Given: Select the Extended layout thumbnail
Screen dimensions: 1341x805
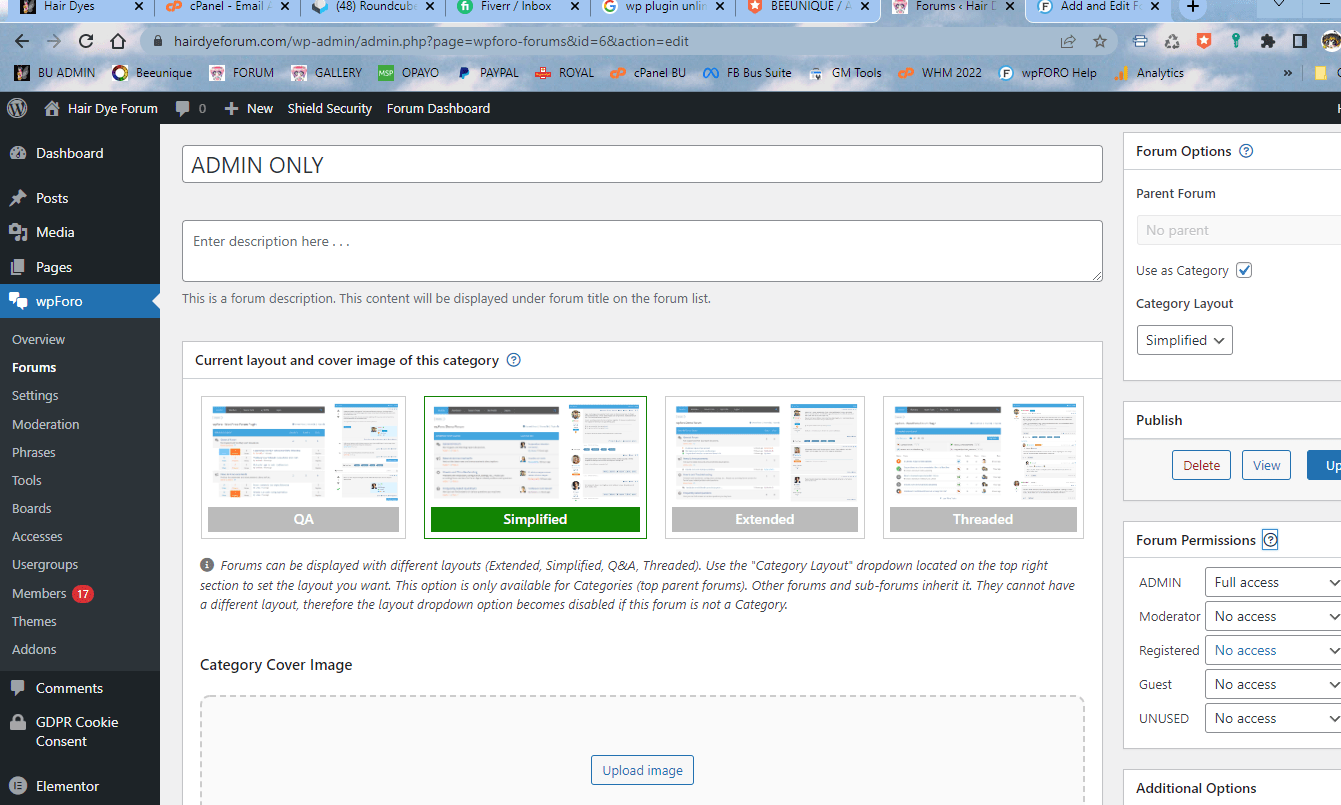Looking at the screenshot, I should [764, 467].
